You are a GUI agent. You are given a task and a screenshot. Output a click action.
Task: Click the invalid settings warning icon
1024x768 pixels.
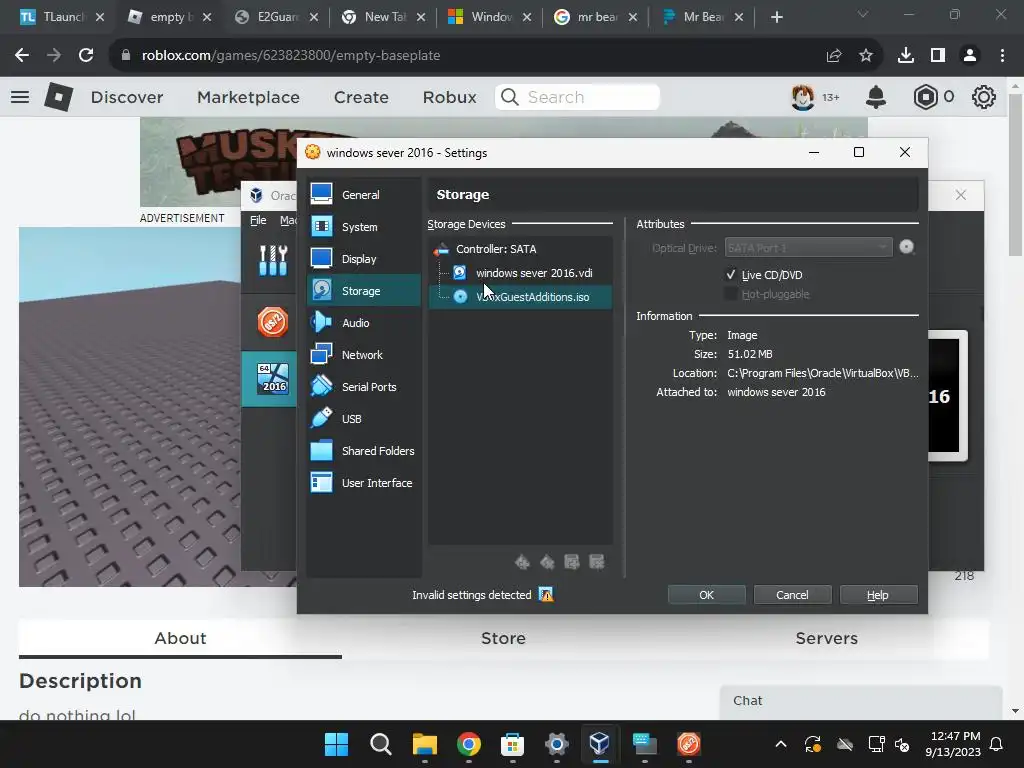pos(546,595)
